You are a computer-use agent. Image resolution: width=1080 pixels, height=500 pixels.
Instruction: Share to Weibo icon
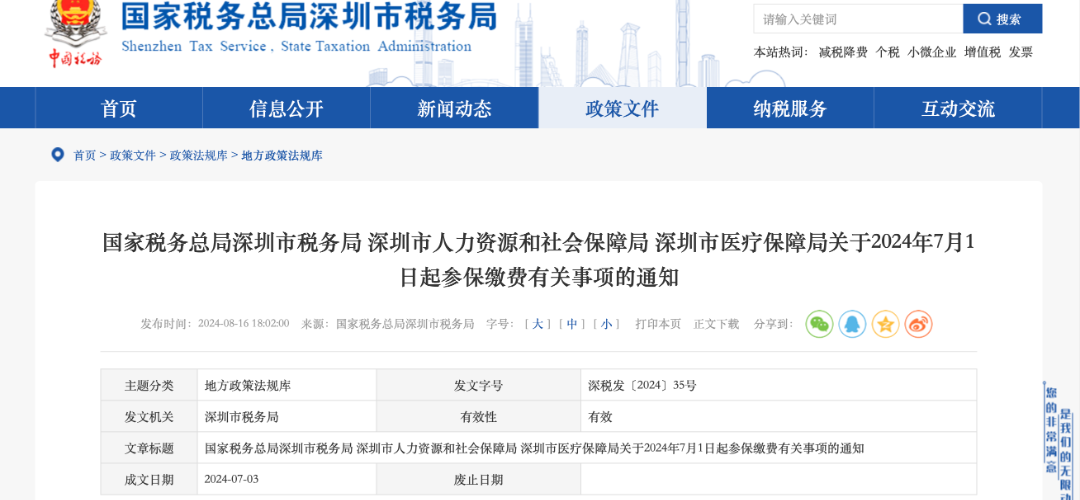tap(918, 324)
